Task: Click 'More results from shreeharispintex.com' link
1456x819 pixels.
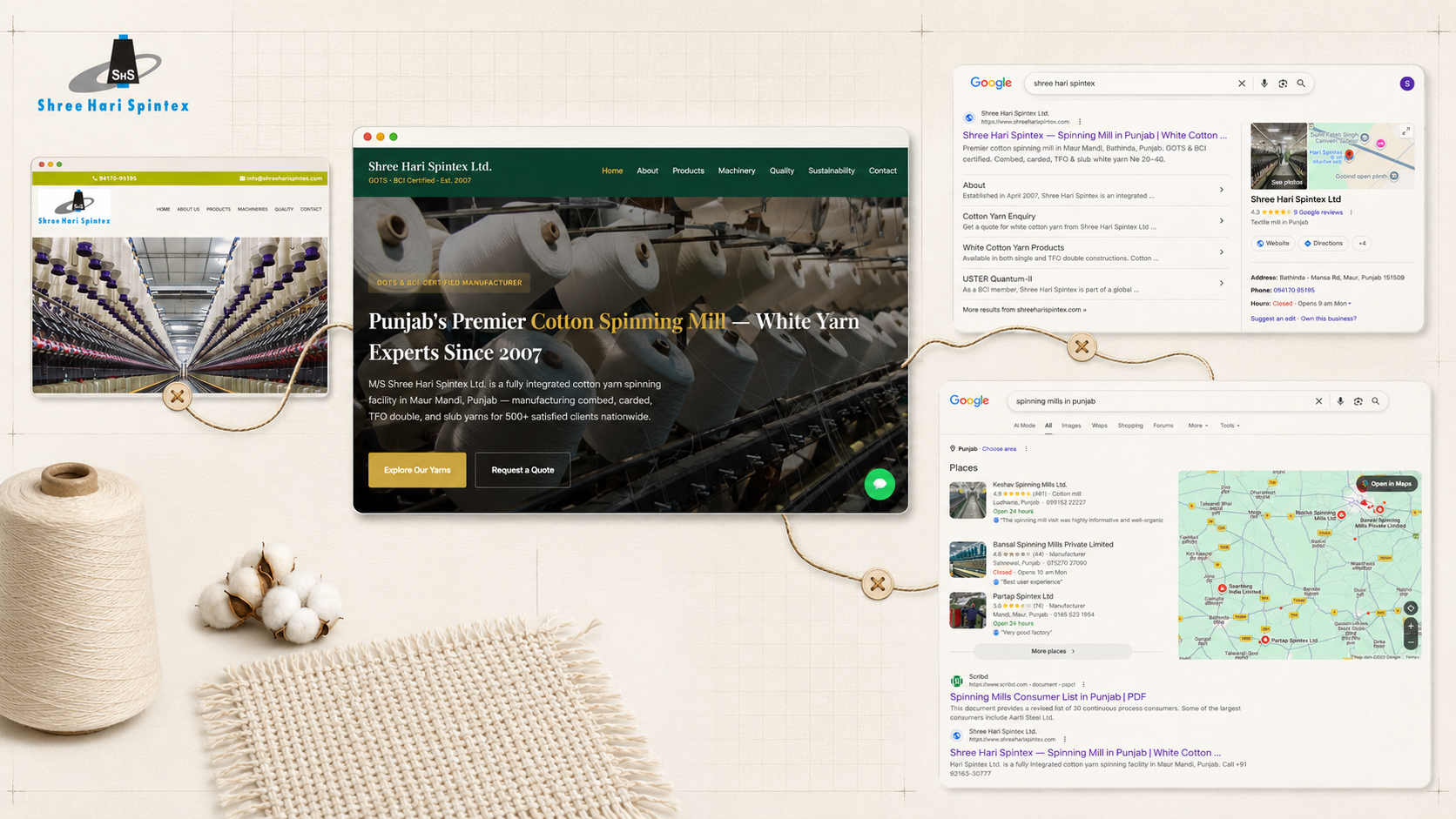Action: (x=1024, y=310)
